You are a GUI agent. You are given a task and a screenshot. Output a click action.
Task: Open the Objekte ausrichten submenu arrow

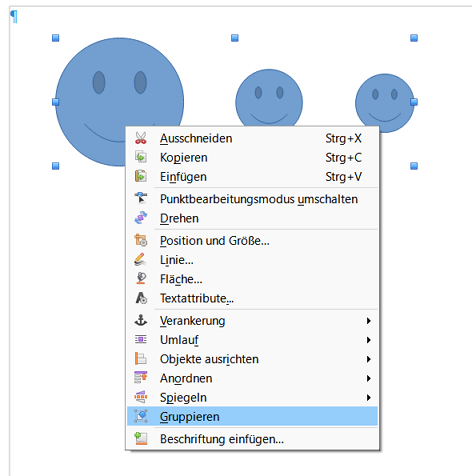coord(368,359)
